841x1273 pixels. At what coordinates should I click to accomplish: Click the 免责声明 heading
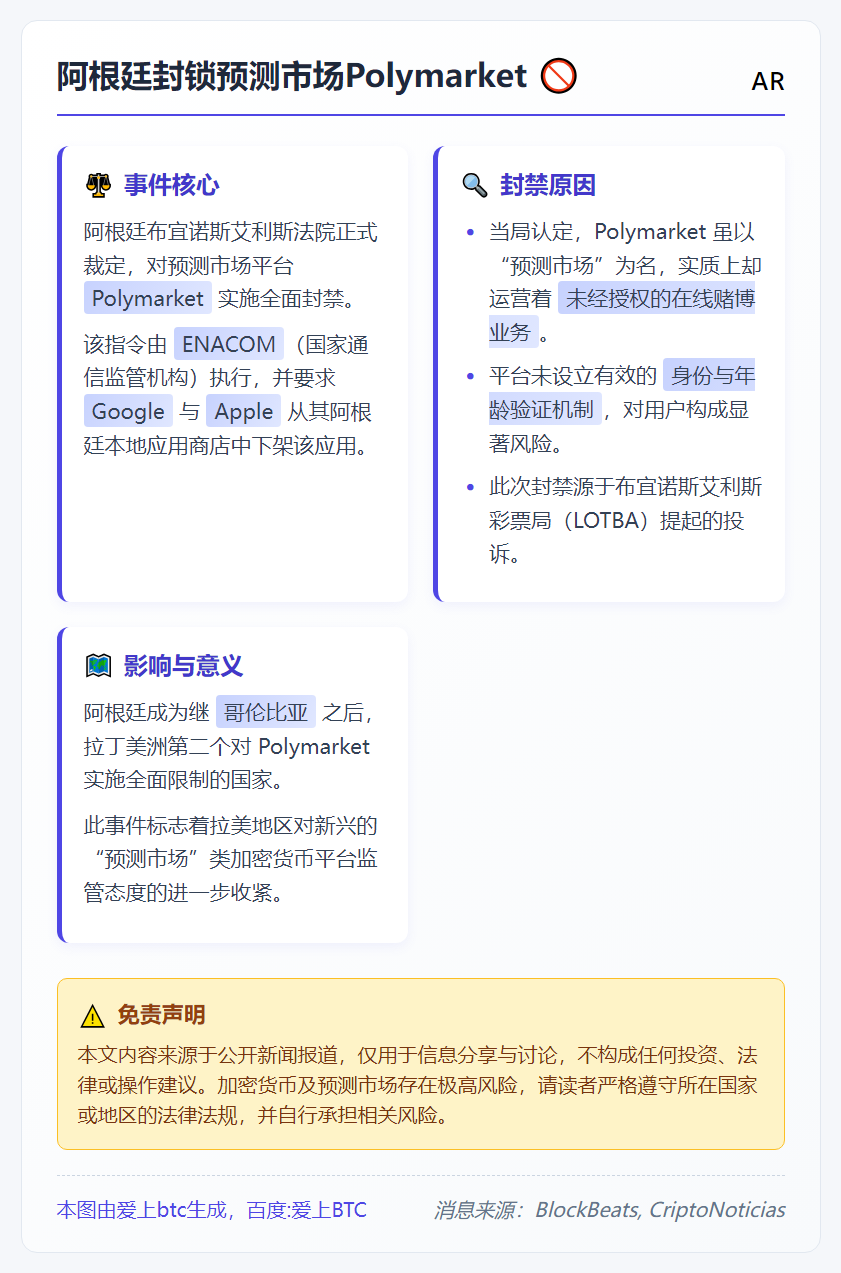pyautogui.click(x=161, y=1016)
